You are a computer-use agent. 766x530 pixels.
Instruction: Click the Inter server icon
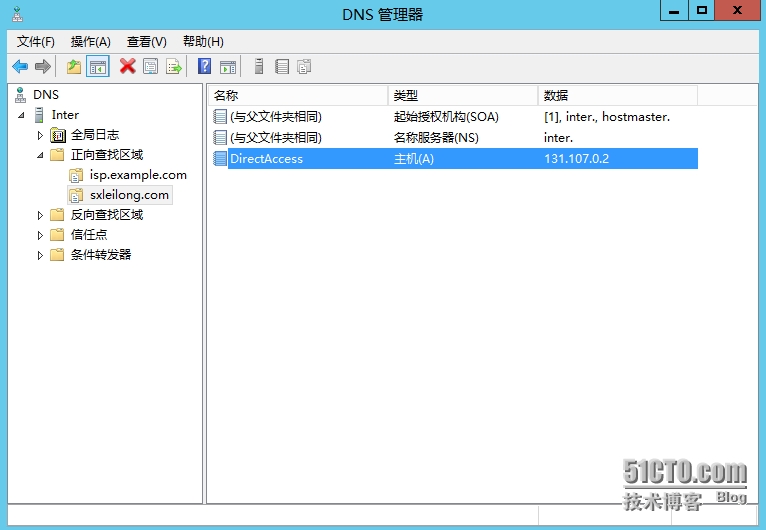[39, 115]
